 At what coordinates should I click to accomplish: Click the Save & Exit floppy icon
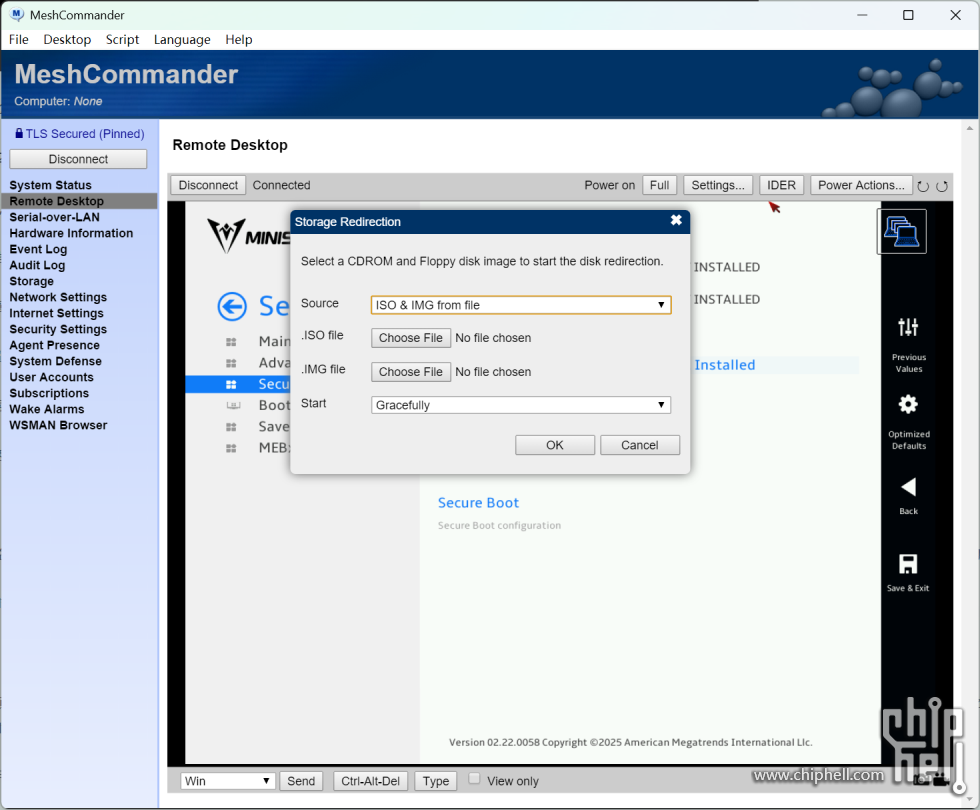(908, 564)
